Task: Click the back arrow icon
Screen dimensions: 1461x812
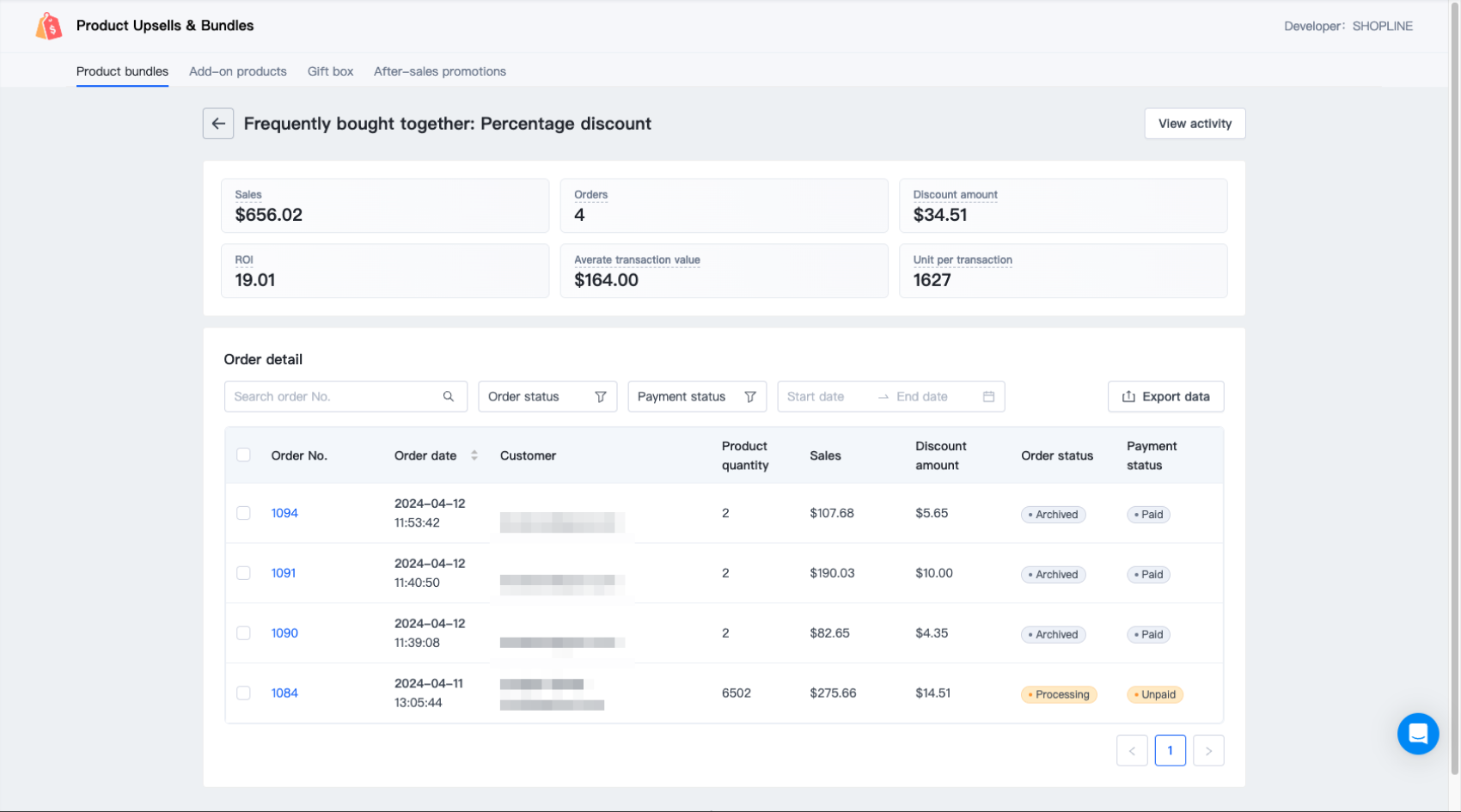Action: 218,124
